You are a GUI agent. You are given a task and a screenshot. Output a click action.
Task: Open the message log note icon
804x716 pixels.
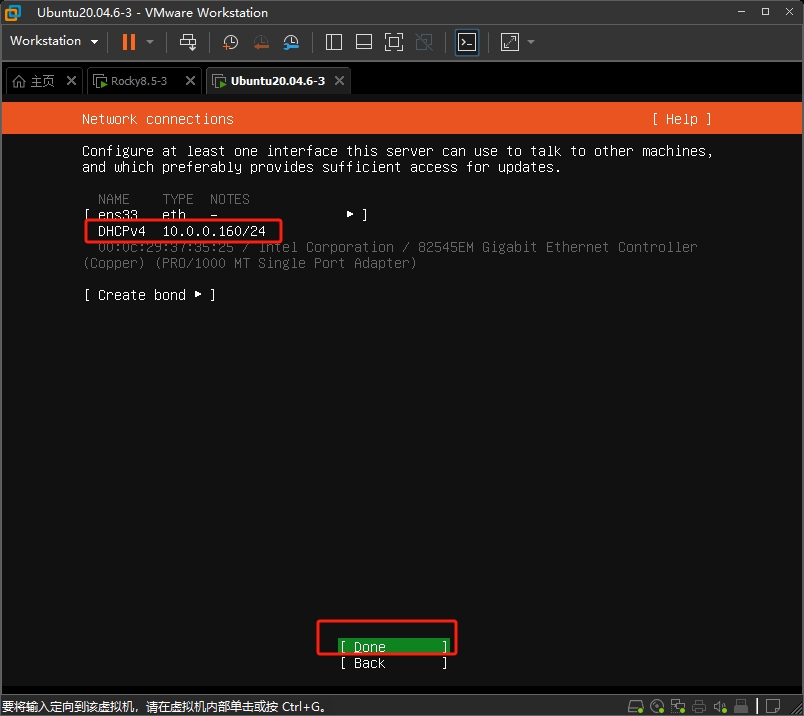[773, 707]
